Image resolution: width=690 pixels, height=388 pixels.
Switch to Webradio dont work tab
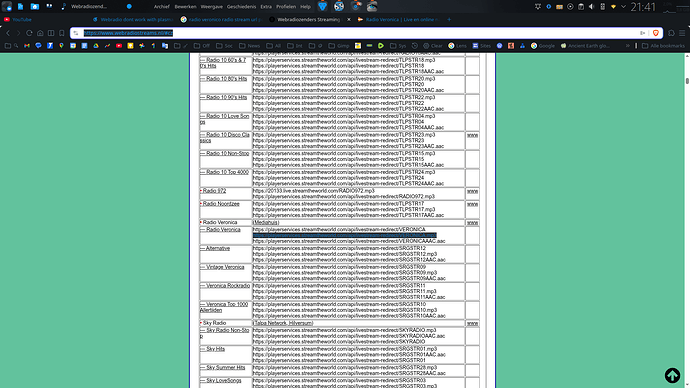pyautogui.click(x=133, y=19)
